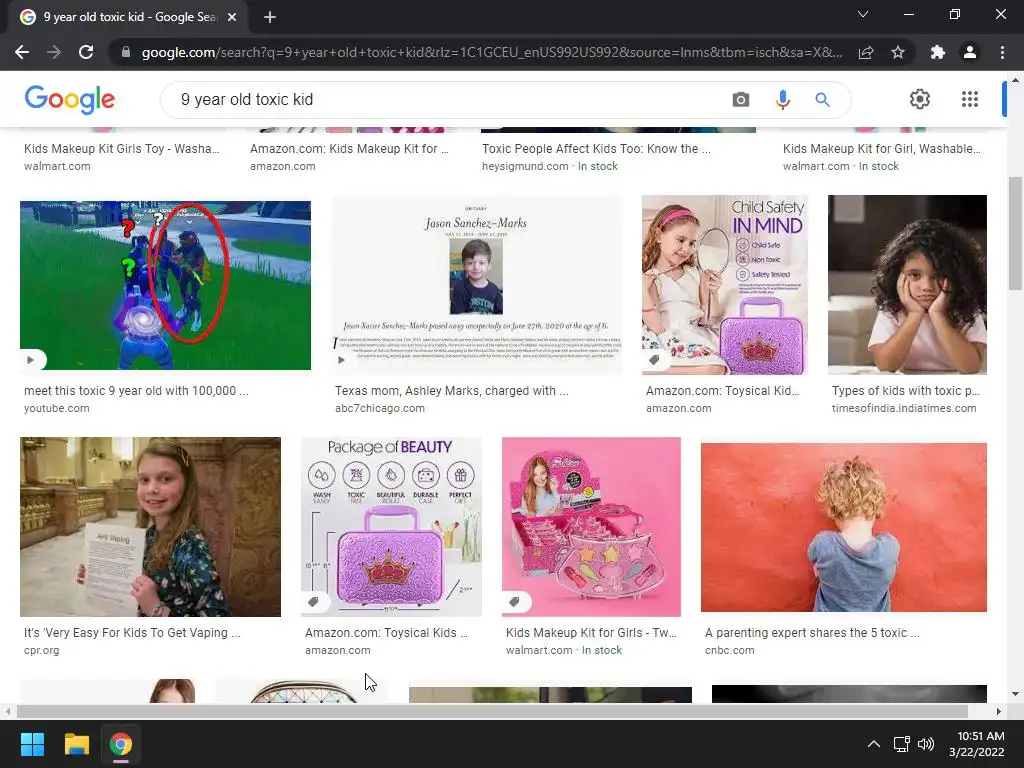Open 'meet this toxic 9 year old with 100,000' link
Image resolution: width=1024 pixels, height=768 pixels.
(136, 391)
